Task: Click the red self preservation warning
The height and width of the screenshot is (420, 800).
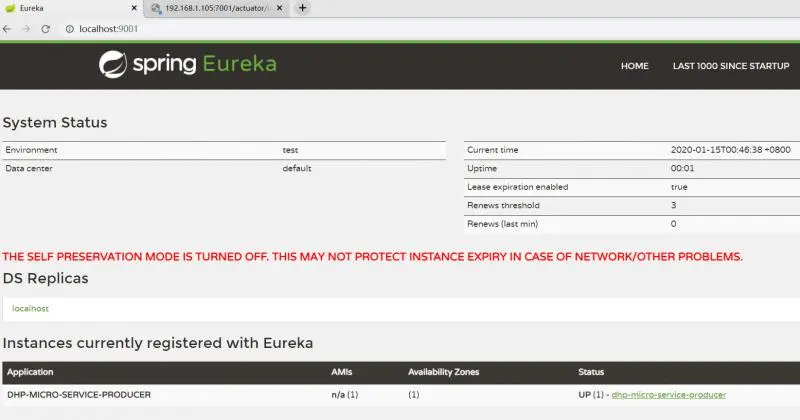Action: [372, 257]
